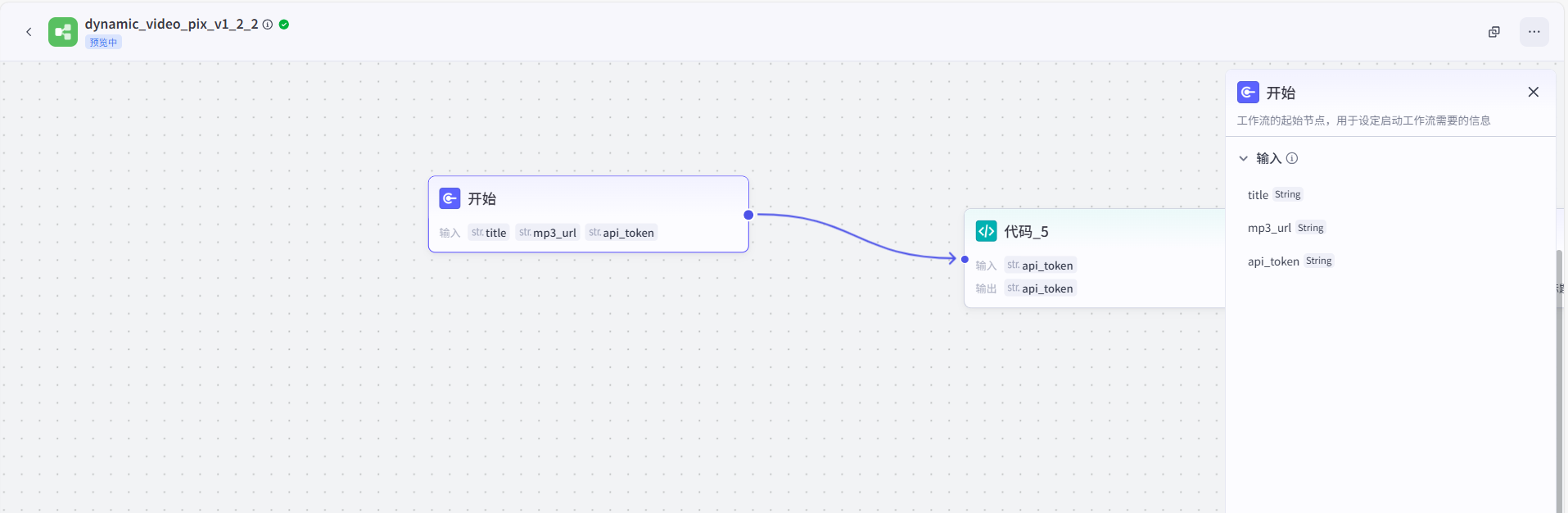Select the 代码_5 node title
The width and height of the screenshot is (1568, 513).
[1026, 232]
